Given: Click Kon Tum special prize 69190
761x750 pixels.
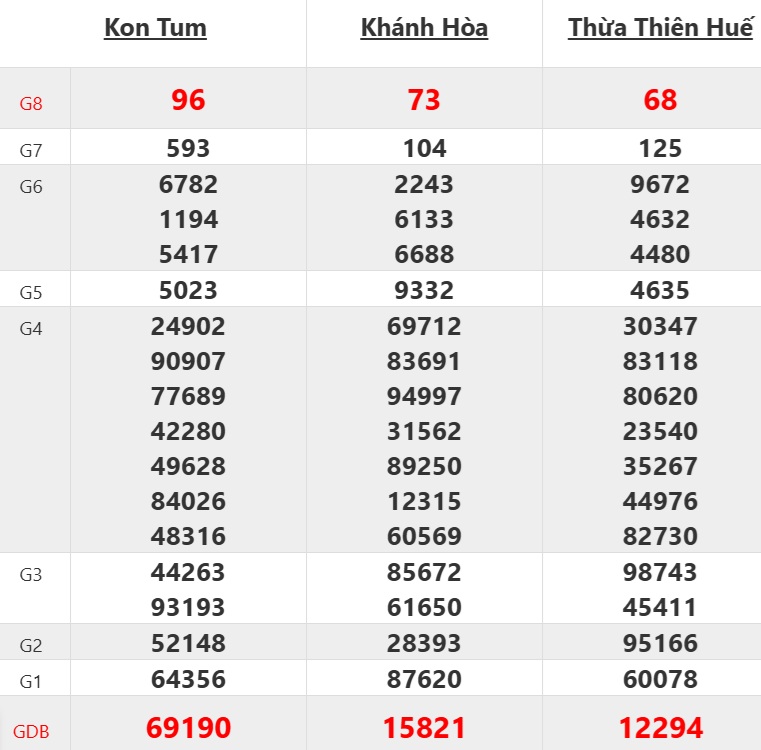Looking at the screenshot, I should click(x=188, y=727).
